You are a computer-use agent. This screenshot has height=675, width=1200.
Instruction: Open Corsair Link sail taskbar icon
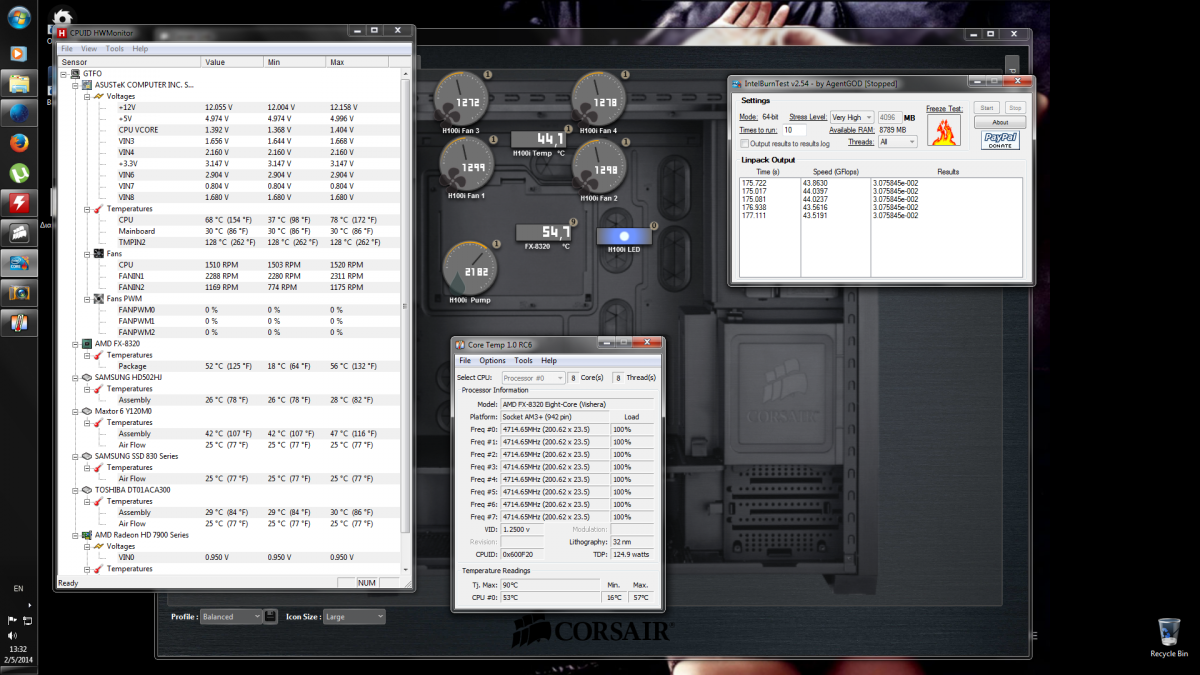(x=19, y=233)
